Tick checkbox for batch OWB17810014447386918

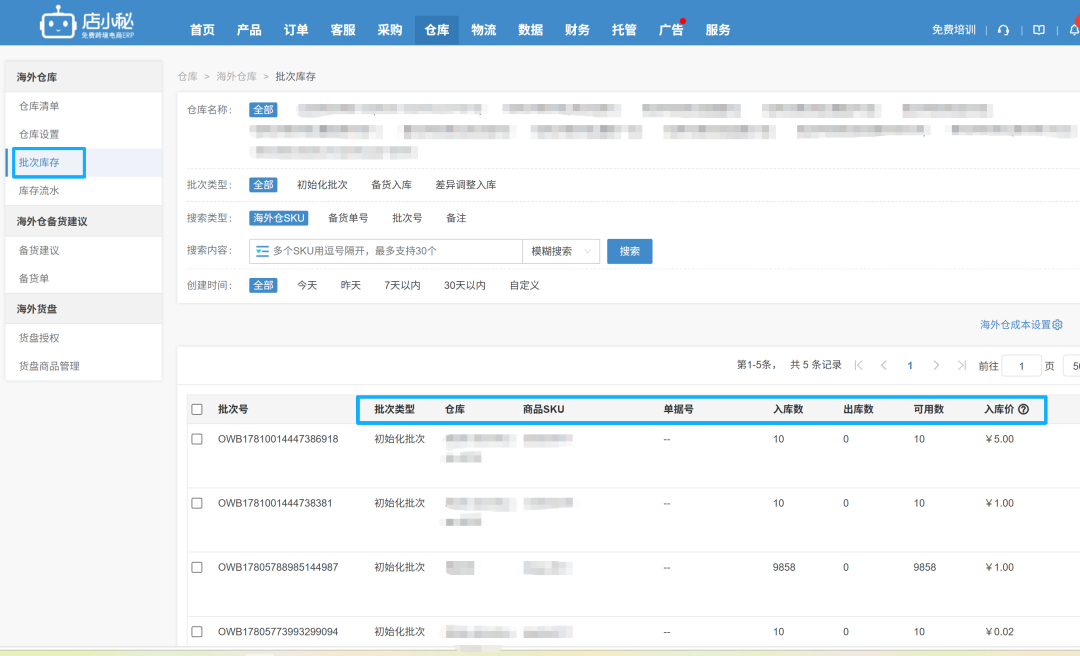[x=197, y=439]
